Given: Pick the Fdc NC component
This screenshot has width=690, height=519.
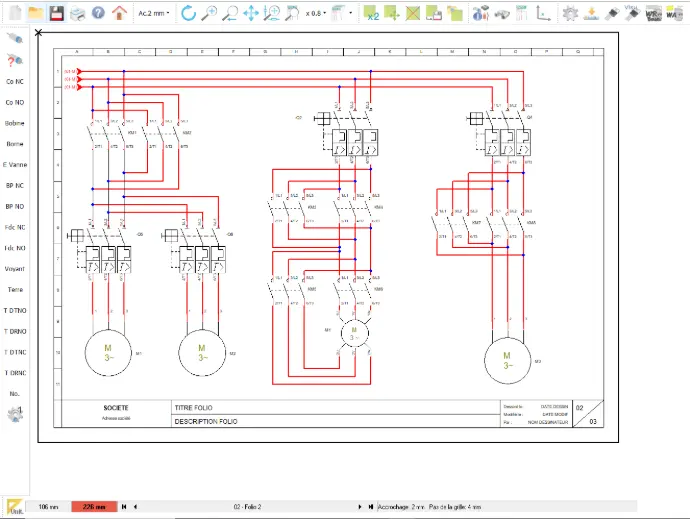Looking at the screenshot, I should tap(15, 227).
